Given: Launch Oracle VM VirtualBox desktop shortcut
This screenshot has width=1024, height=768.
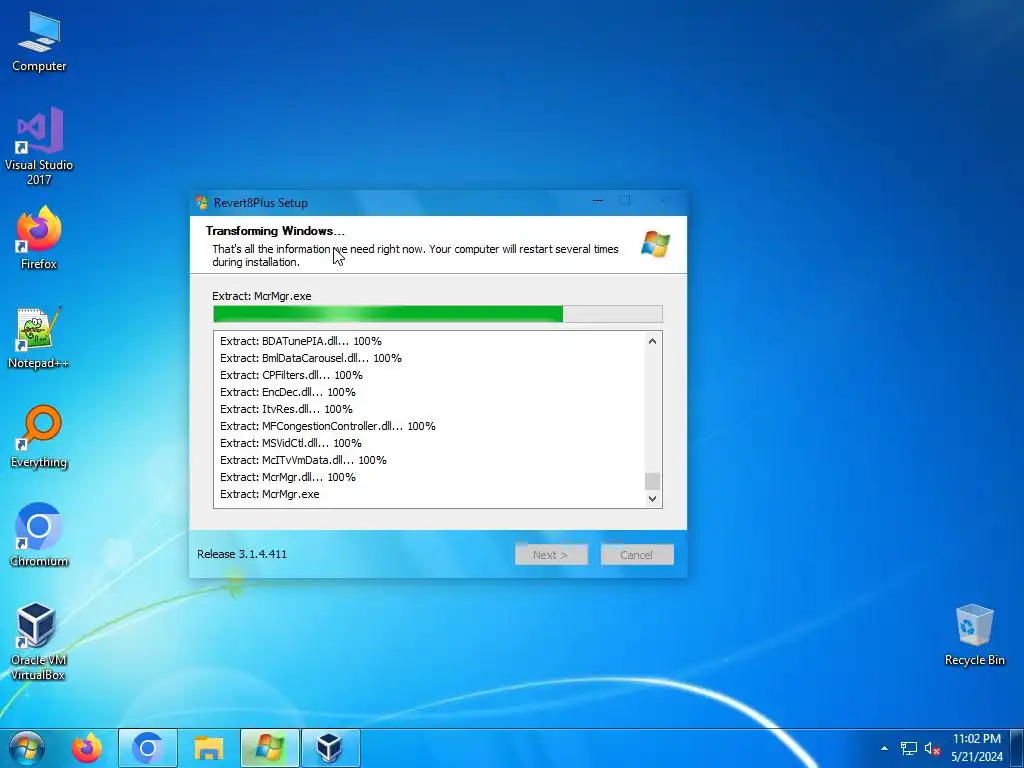Looking at the screenshot, I should [39, 641].
